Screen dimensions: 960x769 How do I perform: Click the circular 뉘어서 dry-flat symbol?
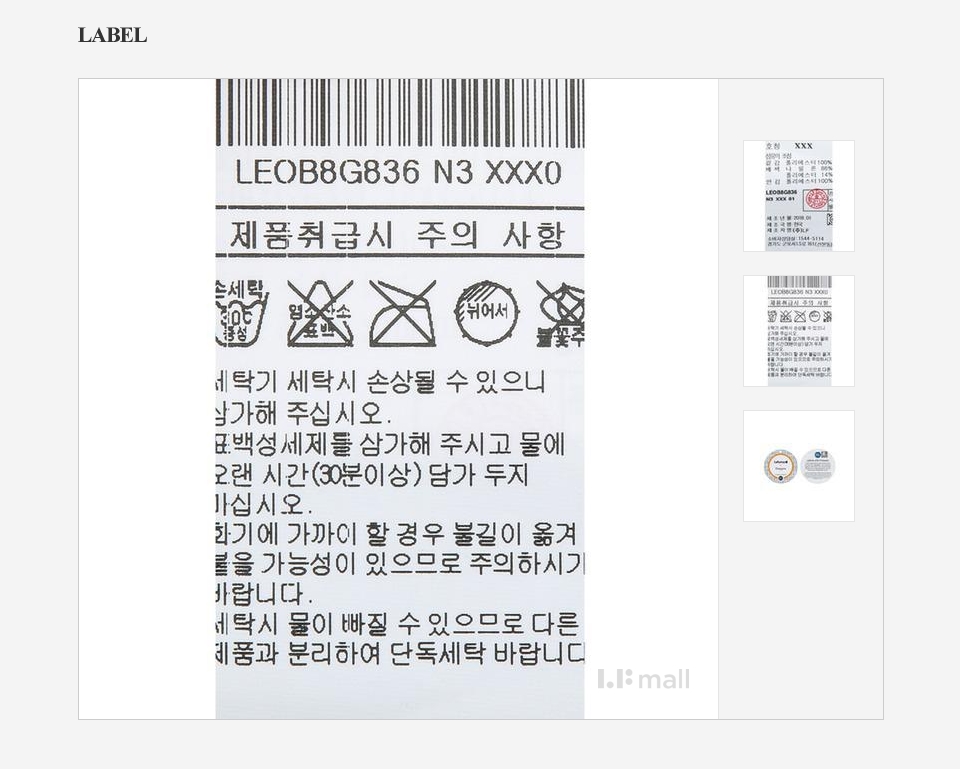coord(486,313)
